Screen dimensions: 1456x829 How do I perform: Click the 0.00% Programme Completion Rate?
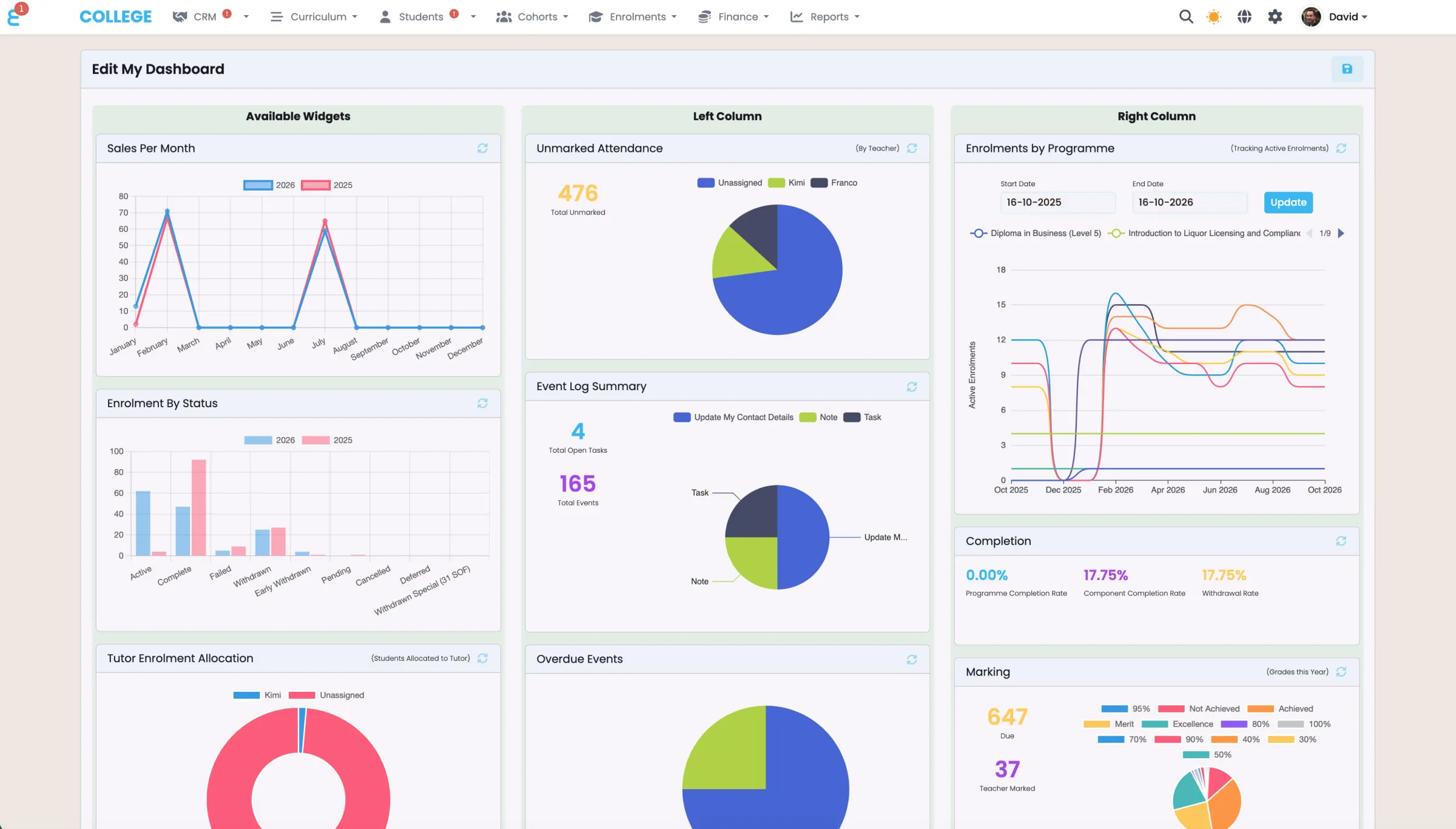tap(986, 575)
